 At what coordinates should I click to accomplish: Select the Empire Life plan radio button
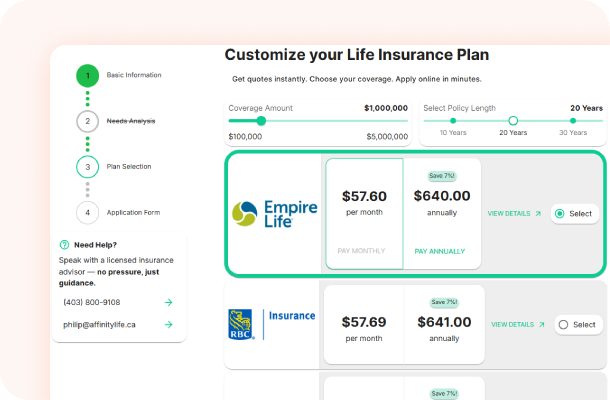(x=559, y=213)
